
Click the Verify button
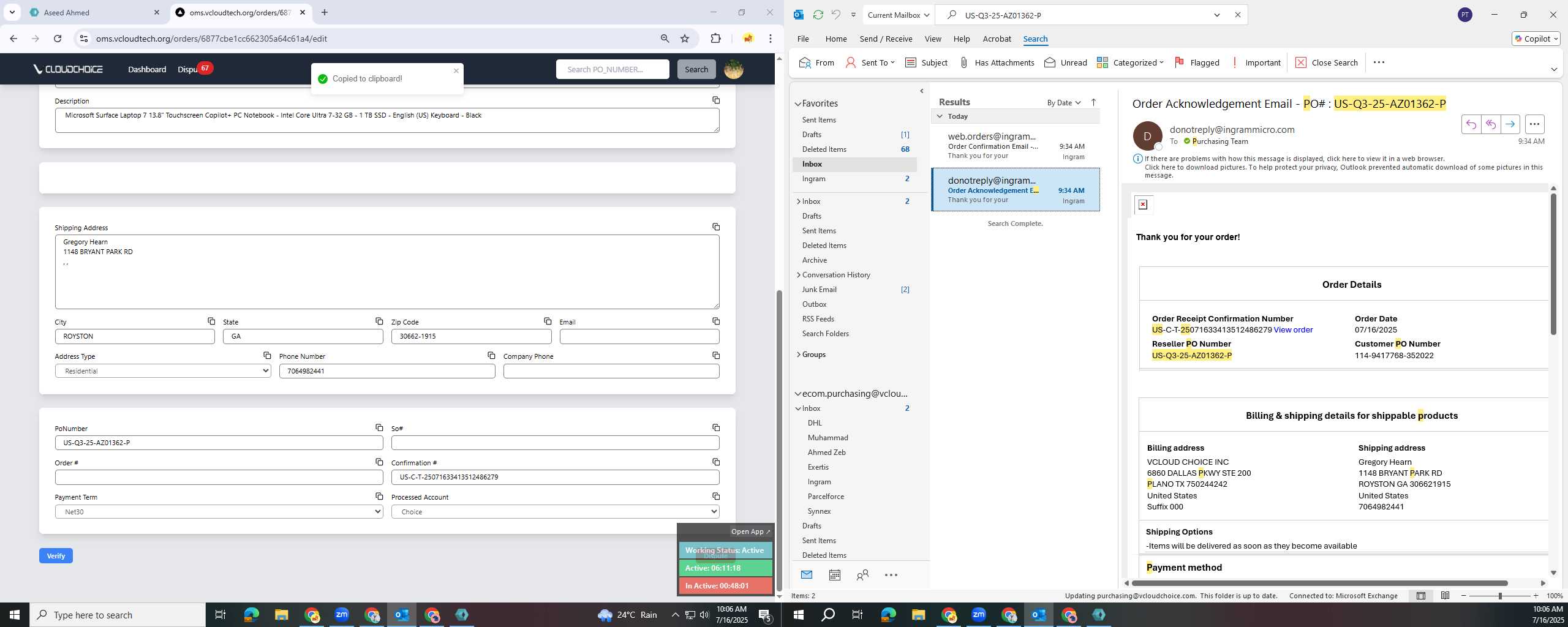pos(56,556)
